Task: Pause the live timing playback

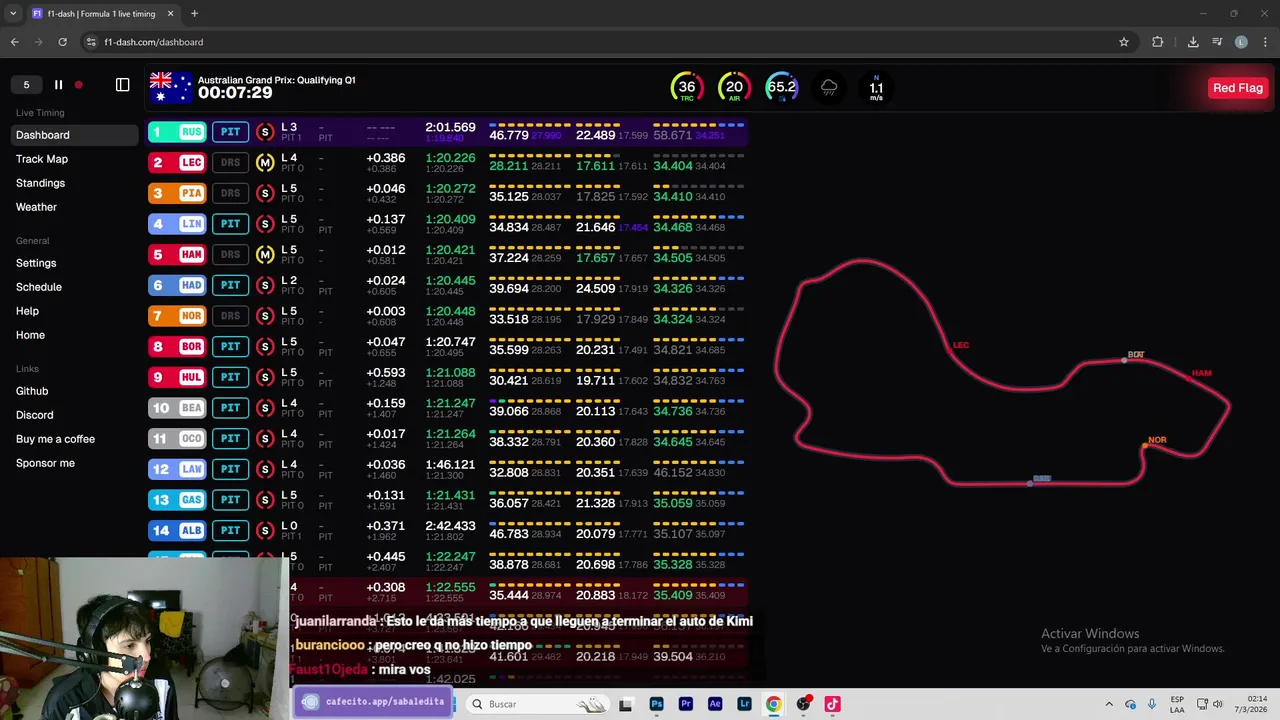Action: 58,85
